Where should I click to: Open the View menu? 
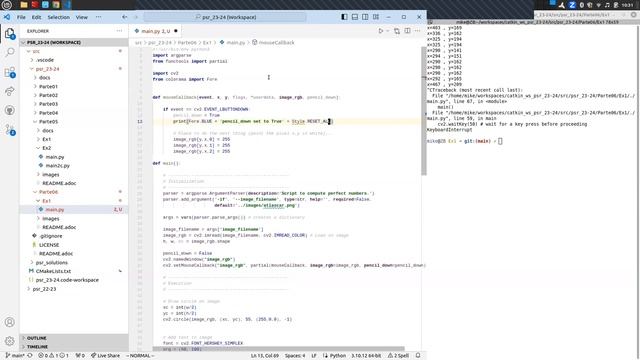(82, 17)
